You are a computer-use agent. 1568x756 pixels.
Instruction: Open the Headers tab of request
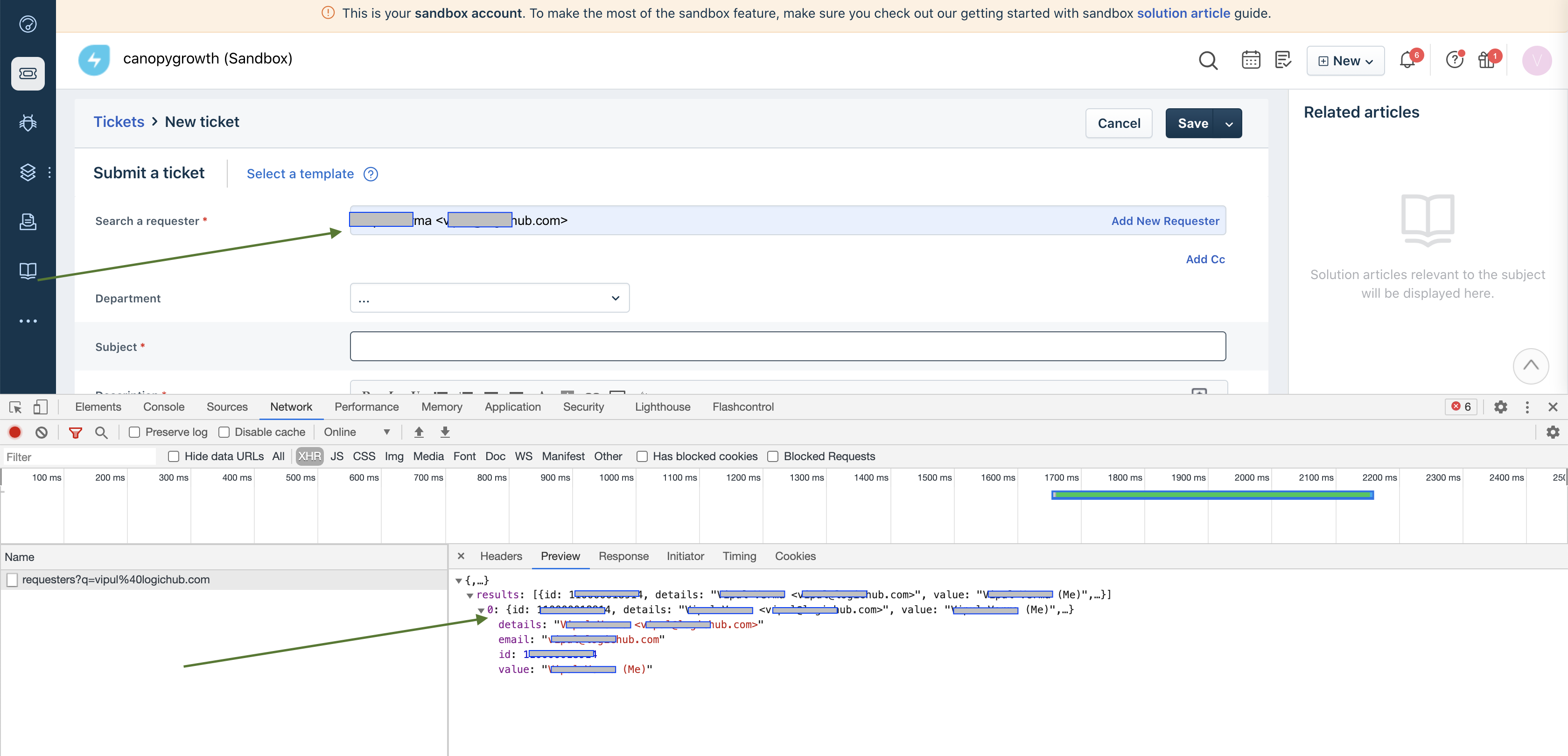501,556
